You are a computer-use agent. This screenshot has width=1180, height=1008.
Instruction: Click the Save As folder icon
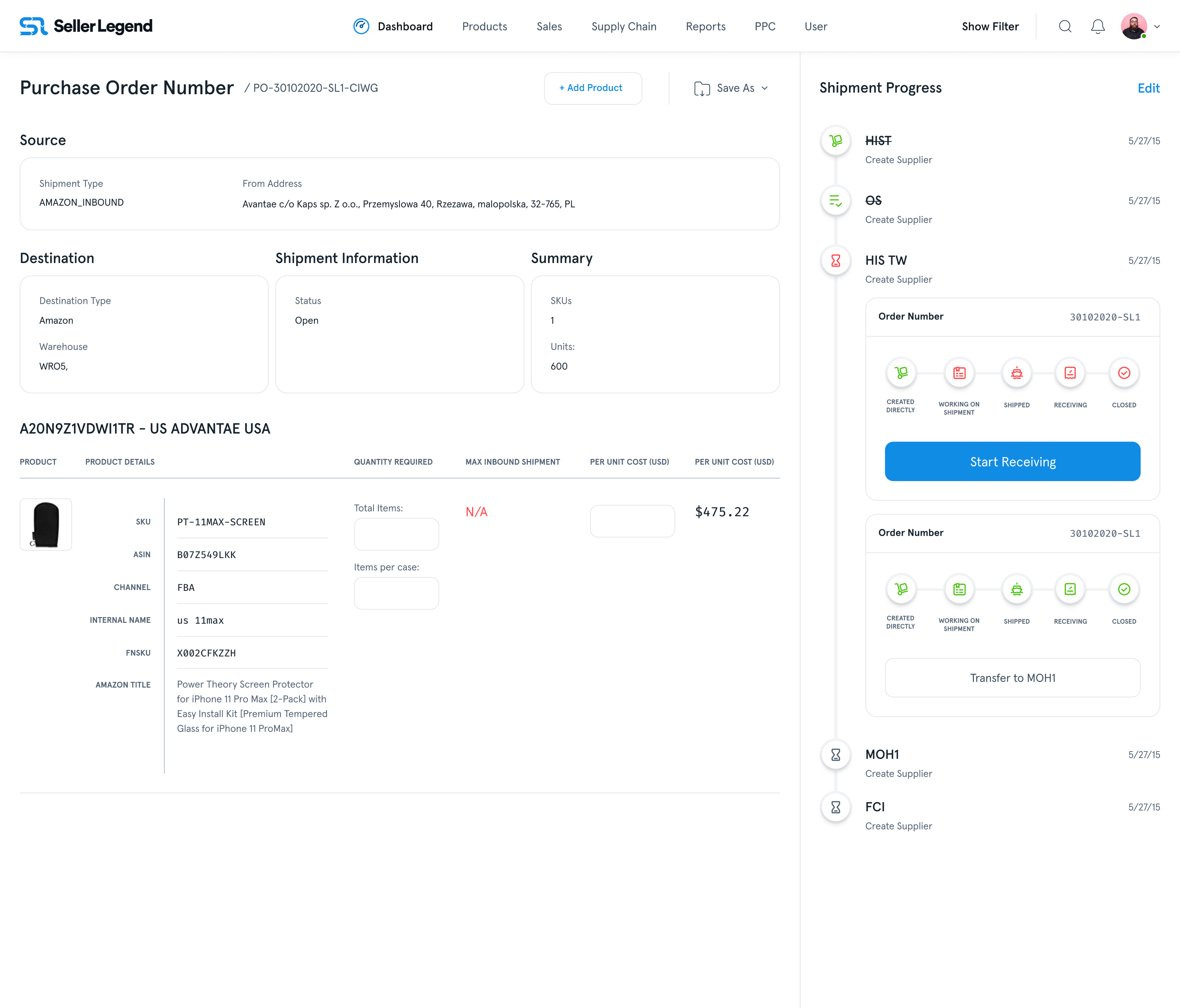(x=701, y=88)
